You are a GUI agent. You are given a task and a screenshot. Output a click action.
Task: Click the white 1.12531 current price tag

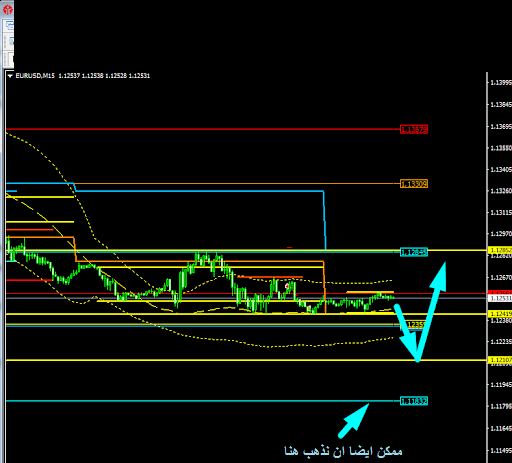pyautogui.click(x=500, y=298)
